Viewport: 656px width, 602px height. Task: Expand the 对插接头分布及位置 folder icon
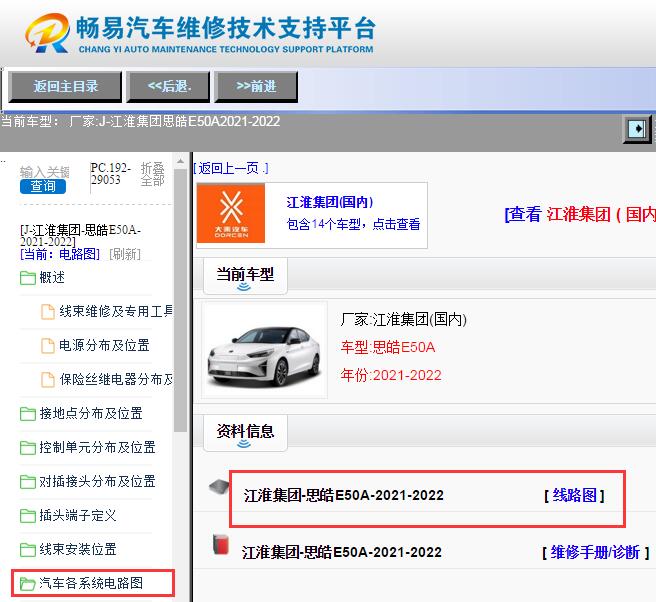[28, 482]
